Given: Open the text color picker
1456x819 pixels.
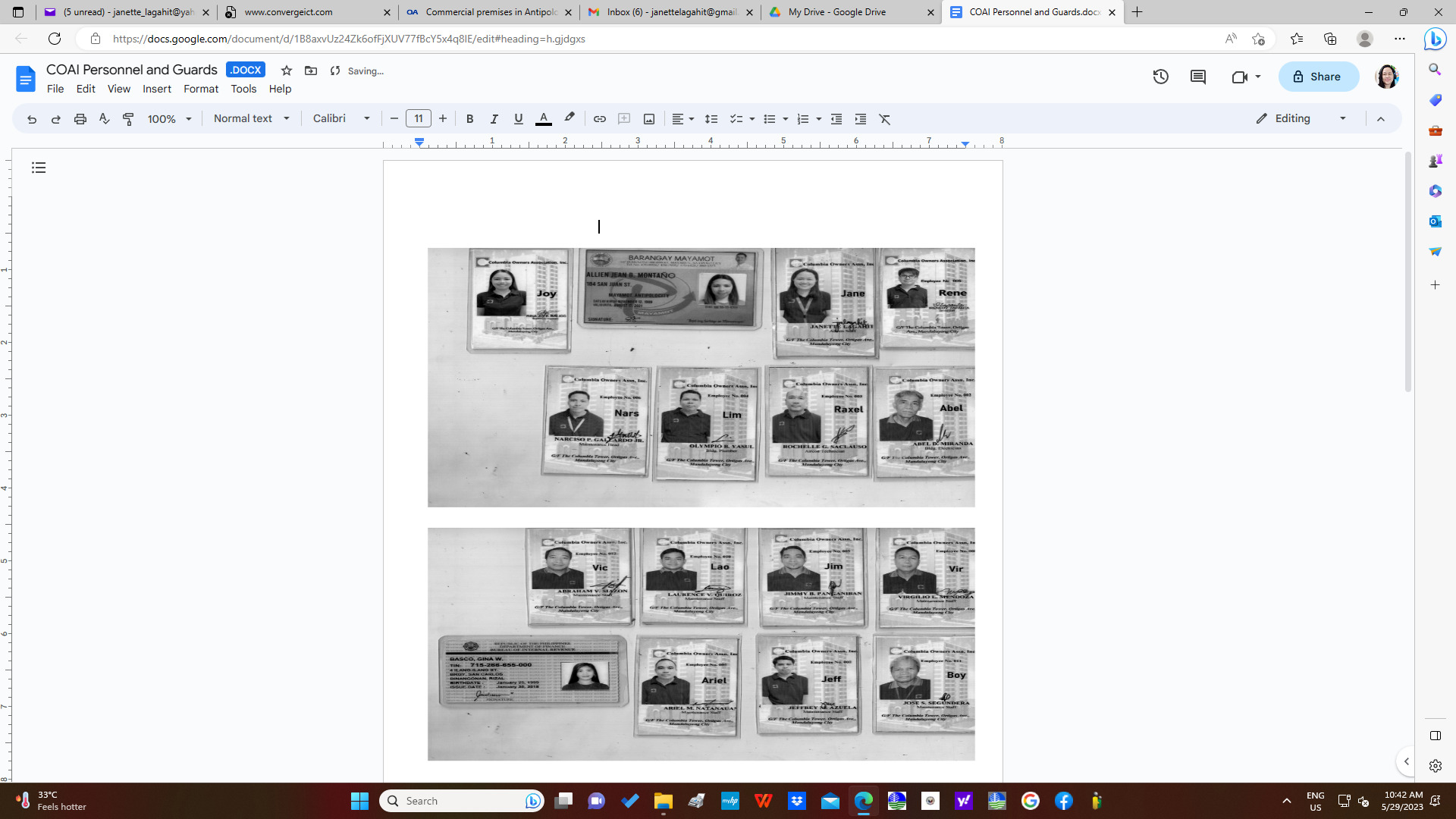Looking at the screenshot, I should click(543, 119).
